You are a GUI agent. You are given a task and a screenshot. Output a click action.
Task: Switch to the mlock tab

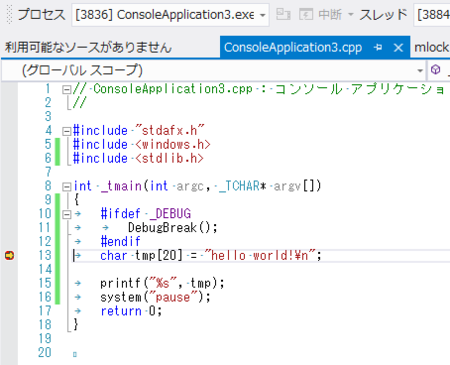click(x=431, y=48)
